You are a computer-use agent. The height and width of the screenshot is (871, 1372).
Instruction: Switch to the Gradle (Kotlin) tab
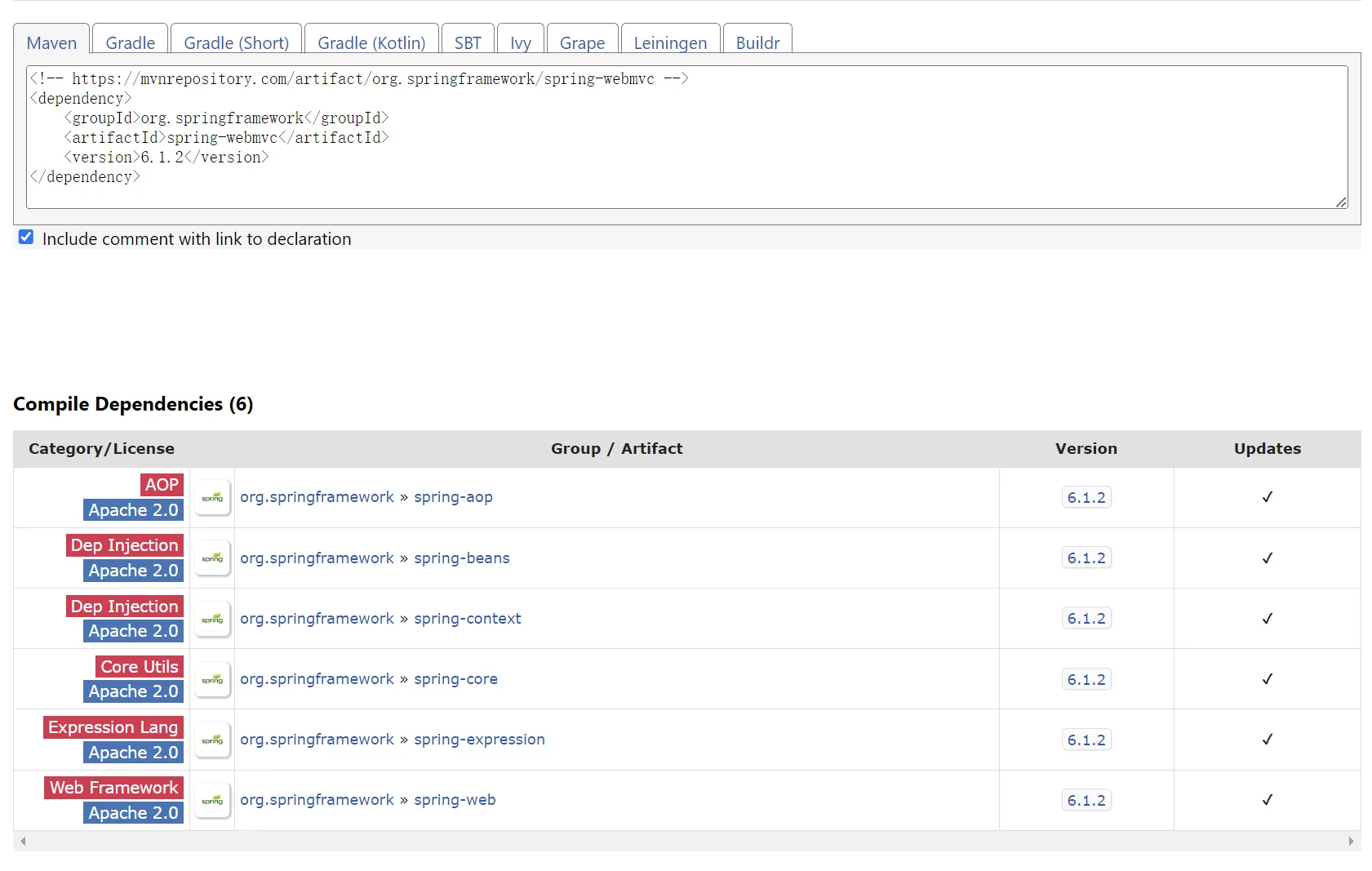click(x=371, y=42)
